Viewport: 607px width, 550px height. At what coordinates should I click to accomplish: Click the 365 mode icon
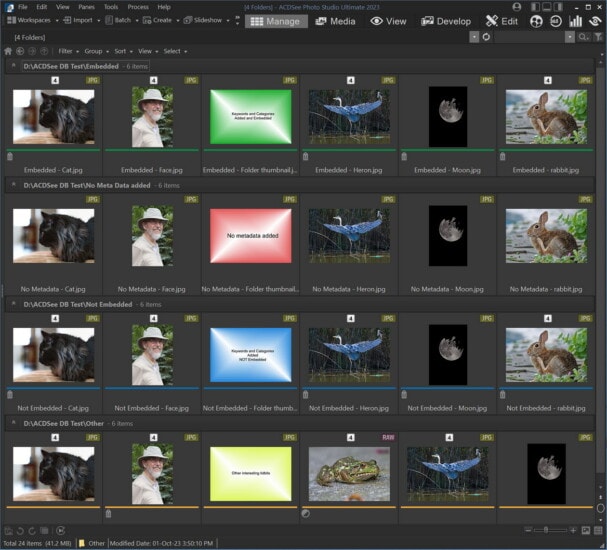pos(555,20)
